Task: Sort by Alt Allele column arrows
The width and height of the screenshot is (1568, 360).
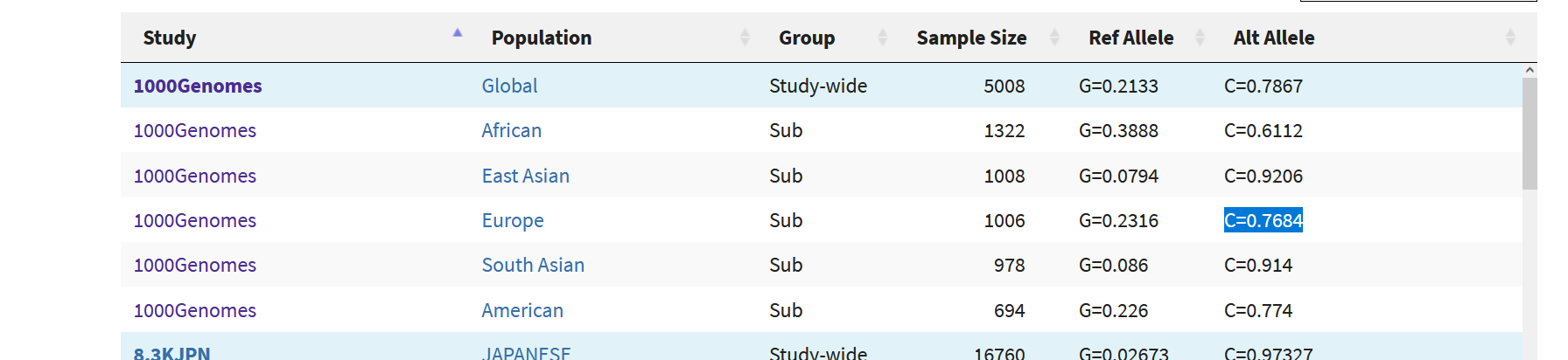Action: (x=1509, y=37)
